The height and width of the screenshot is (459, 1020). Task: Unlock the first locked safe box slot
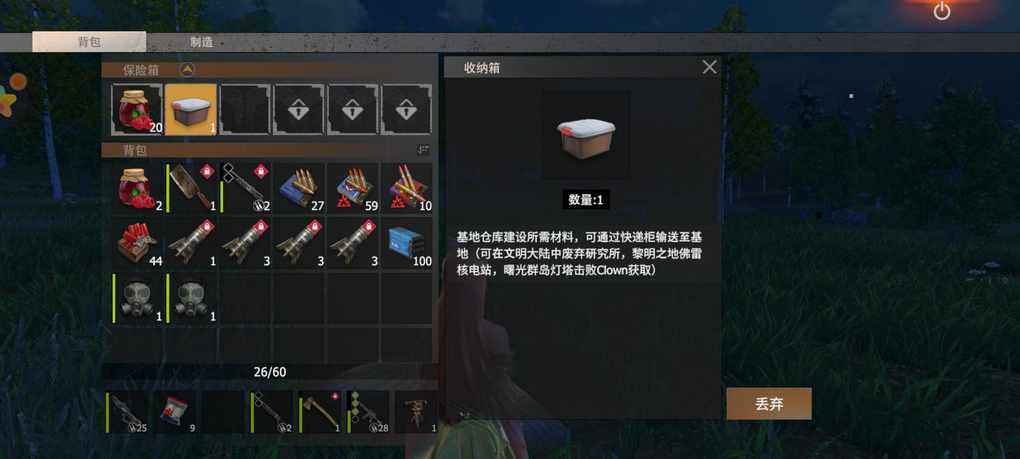(299, 109)
